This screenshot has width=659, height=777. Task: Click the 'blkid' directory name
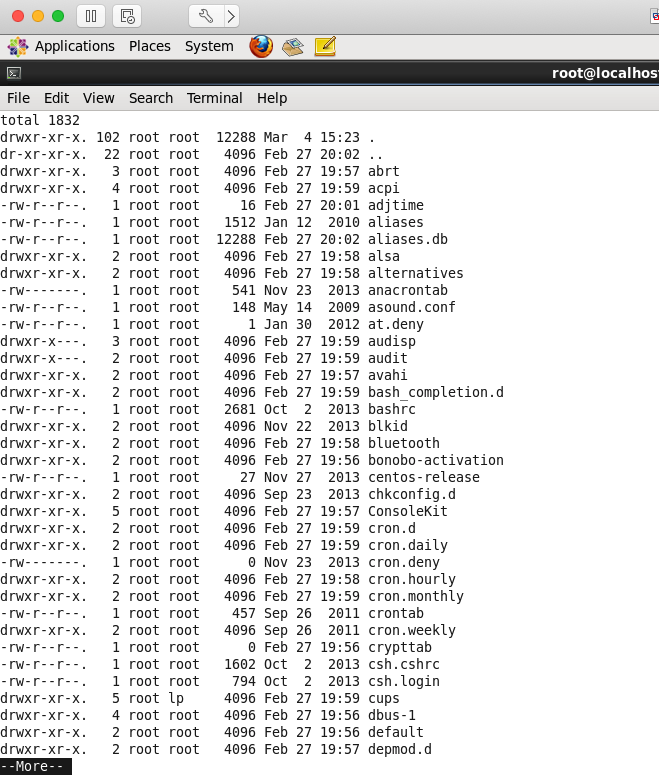point(387,427)
